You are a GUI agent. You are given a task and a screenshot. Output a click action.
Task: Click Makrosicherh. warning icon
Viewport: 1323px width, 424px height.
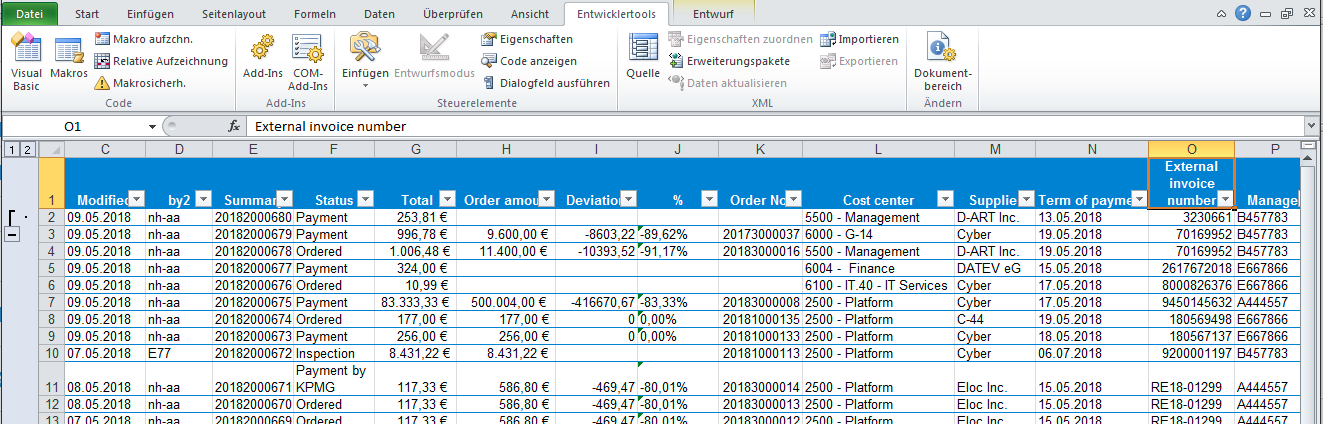(104, 83)
